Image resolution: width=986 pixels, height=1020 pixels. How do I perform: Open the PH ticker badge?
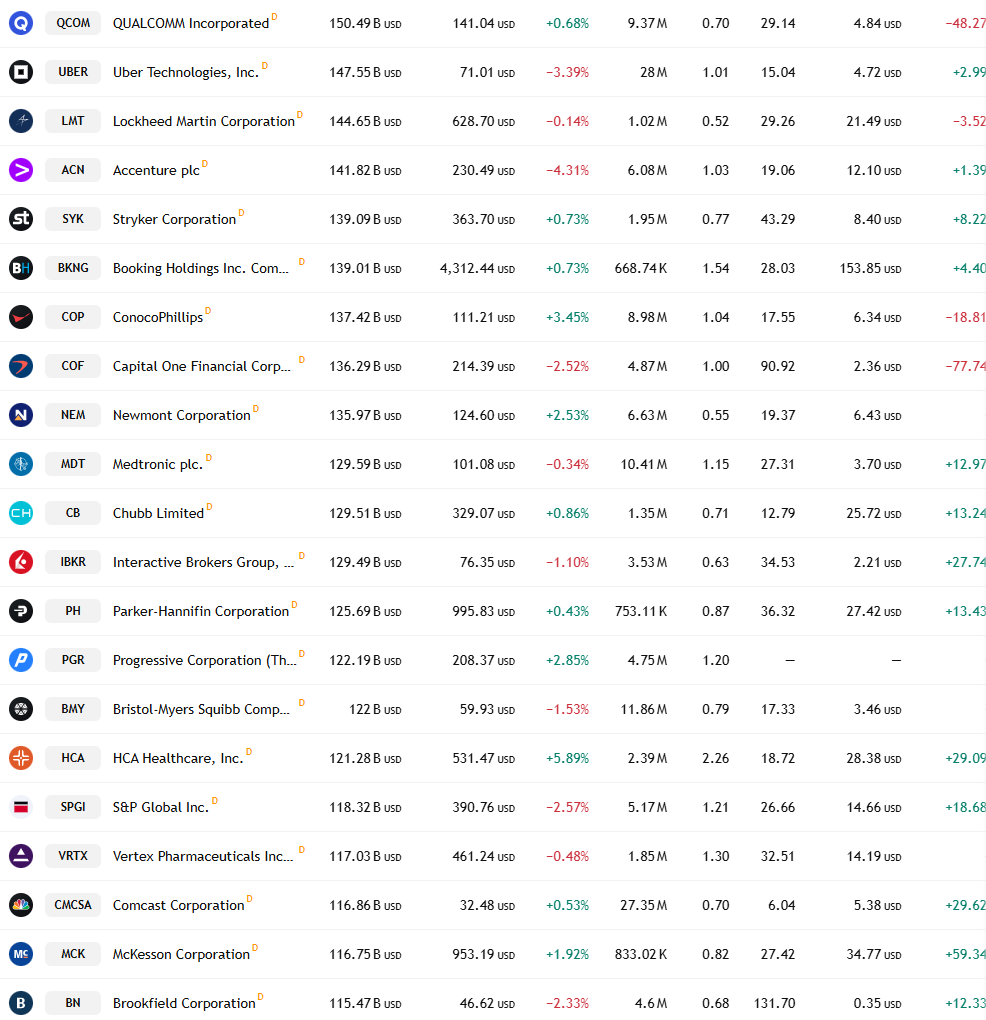coord(73,611)
